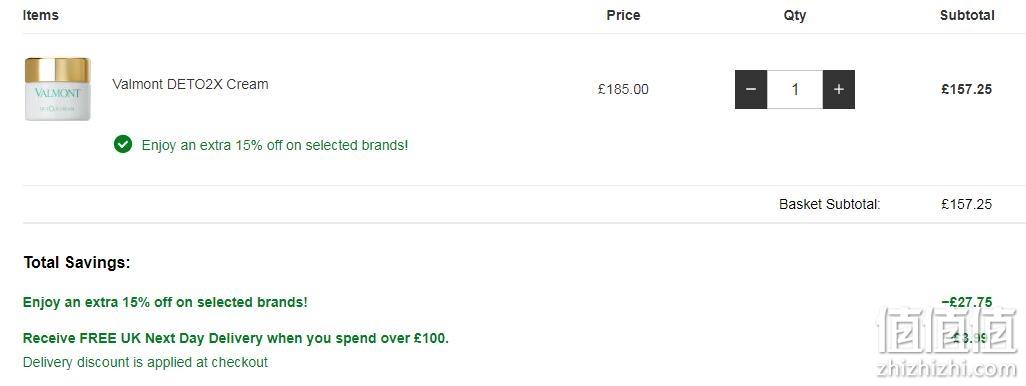Click the Qty column header
Screen dimensions: 1026x386
point(795,15)
